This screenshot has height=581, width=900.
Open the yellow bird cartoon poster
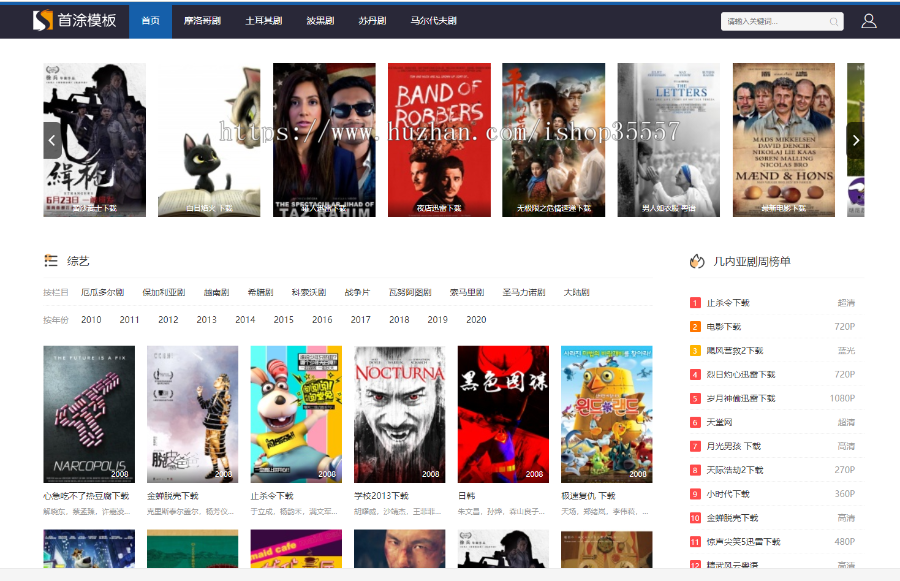(x=607, y=414)
